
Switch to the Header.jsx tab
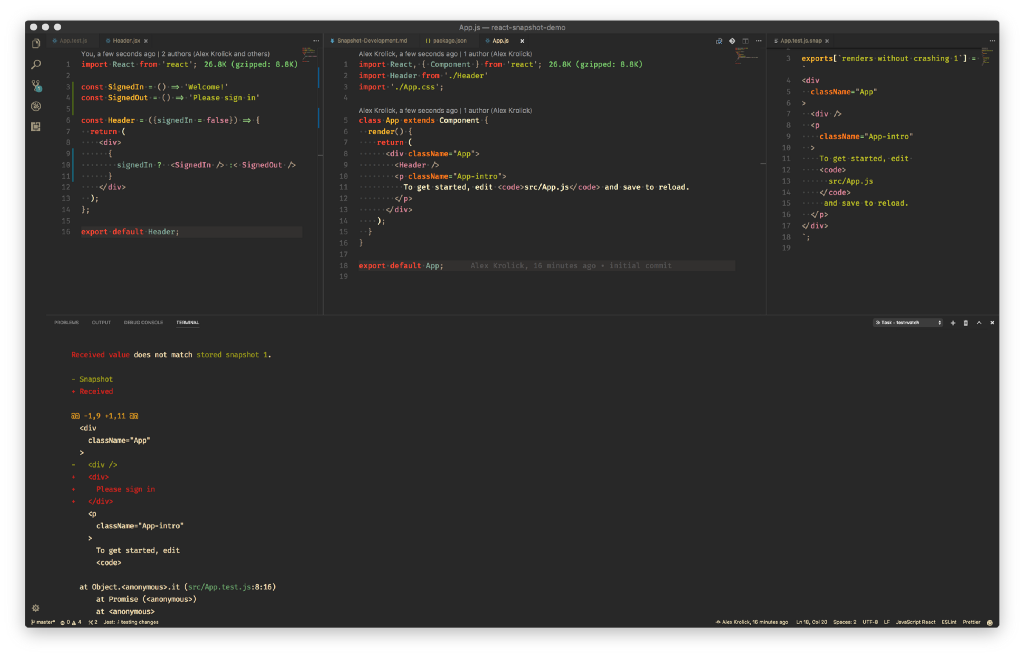point(126,41)
